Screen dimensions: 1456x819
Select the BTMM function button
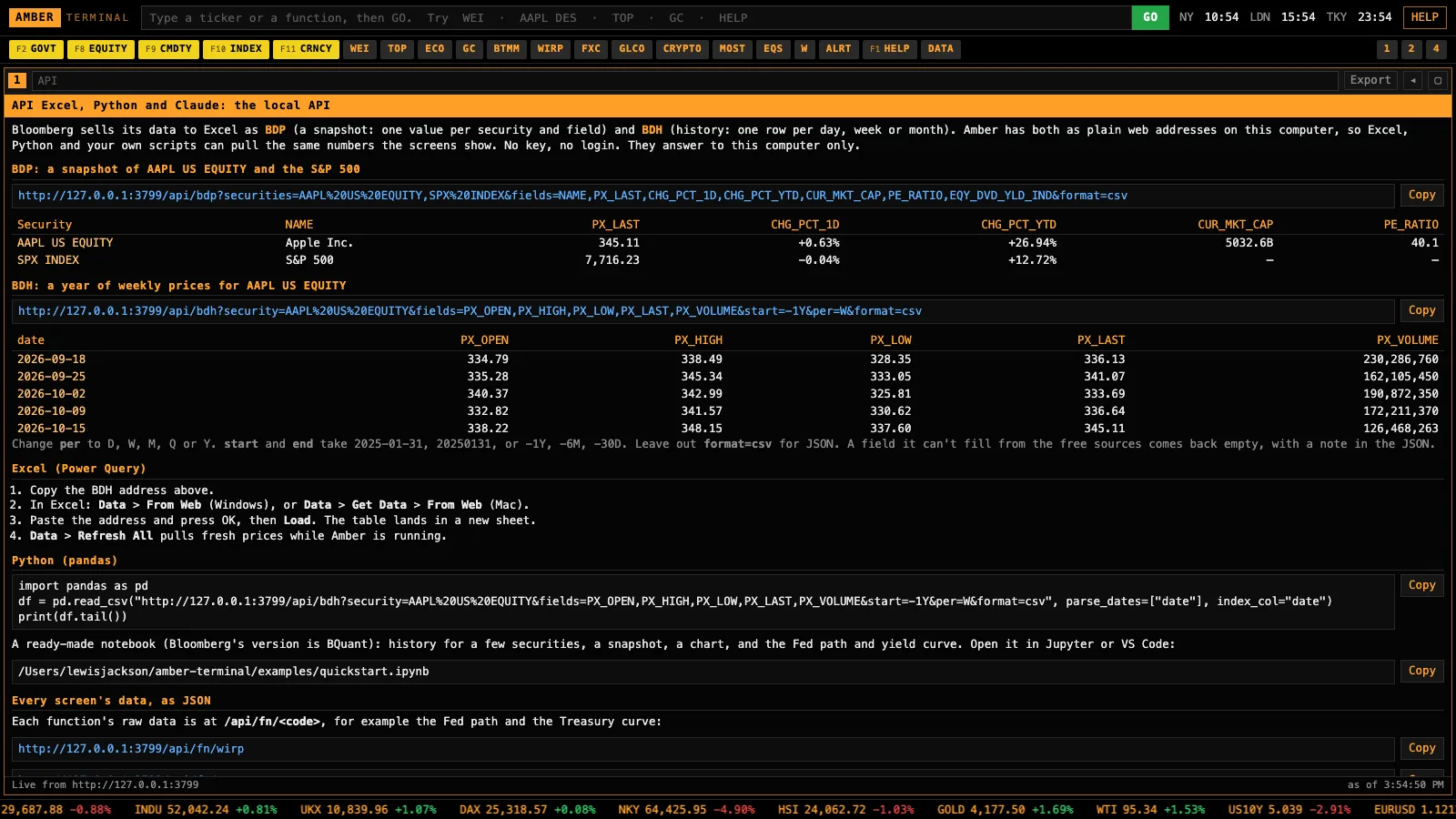click(507, 49)
